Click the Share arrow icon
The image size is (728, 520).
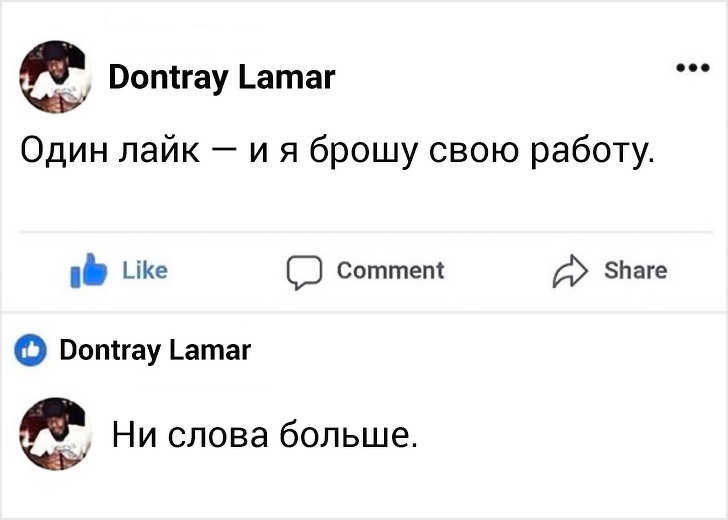point(567,272)
